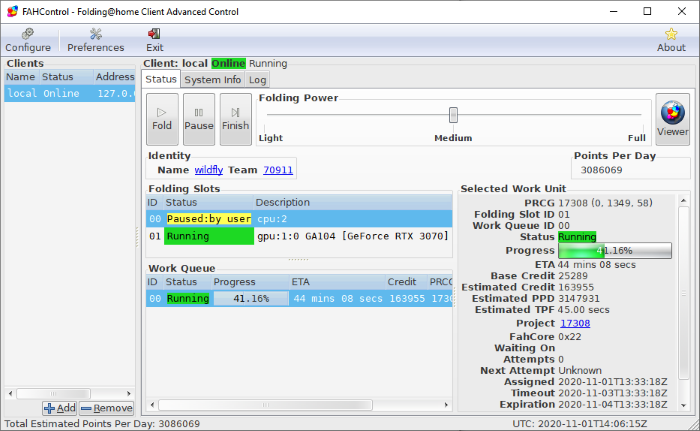Launch the protein Viewer
The height and width of the screenshot is (431, 700).
[x=672, y=119]
